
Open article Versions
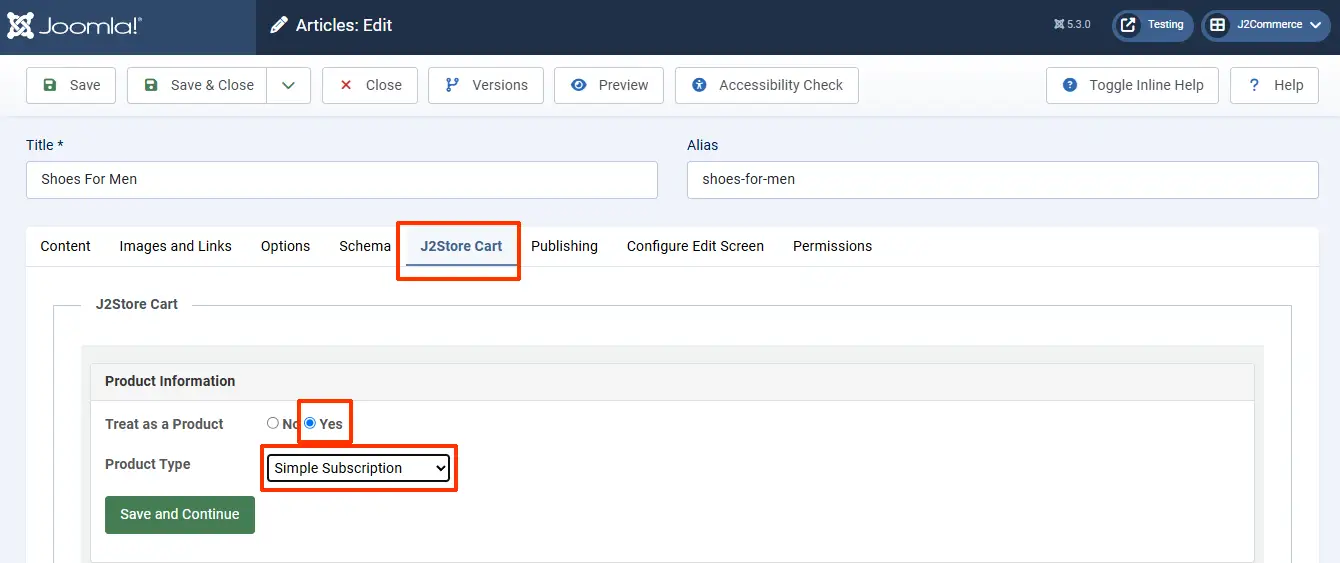[x=486, y=85]
